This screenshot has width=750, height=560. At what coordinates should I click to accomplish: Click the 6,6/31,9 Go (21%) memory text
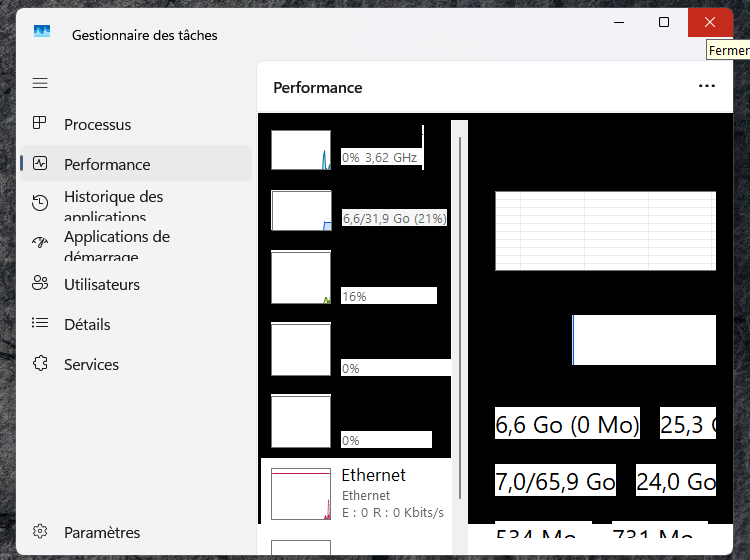point(394,219)
